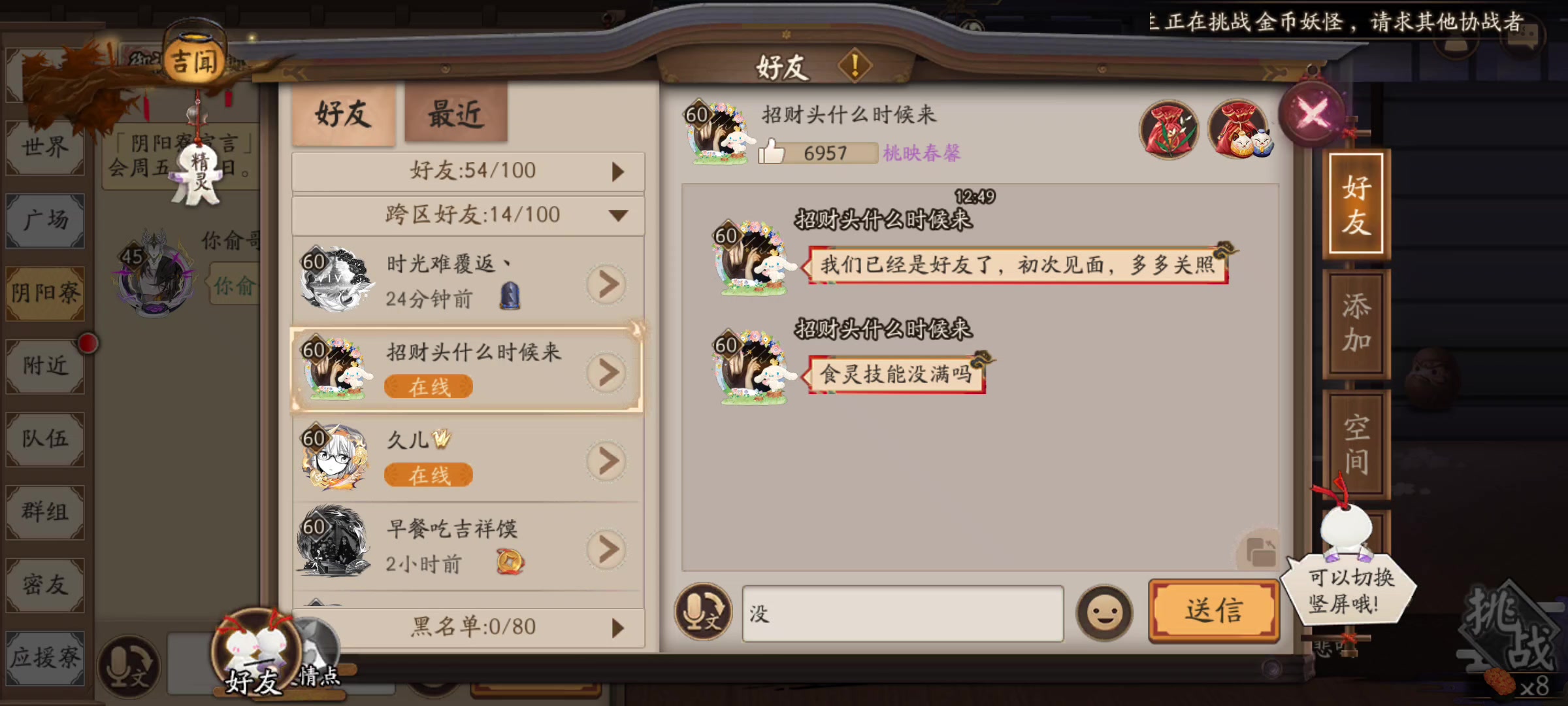Open the emoji picker face icon

pyautogui.click(x=1104, y=613)
